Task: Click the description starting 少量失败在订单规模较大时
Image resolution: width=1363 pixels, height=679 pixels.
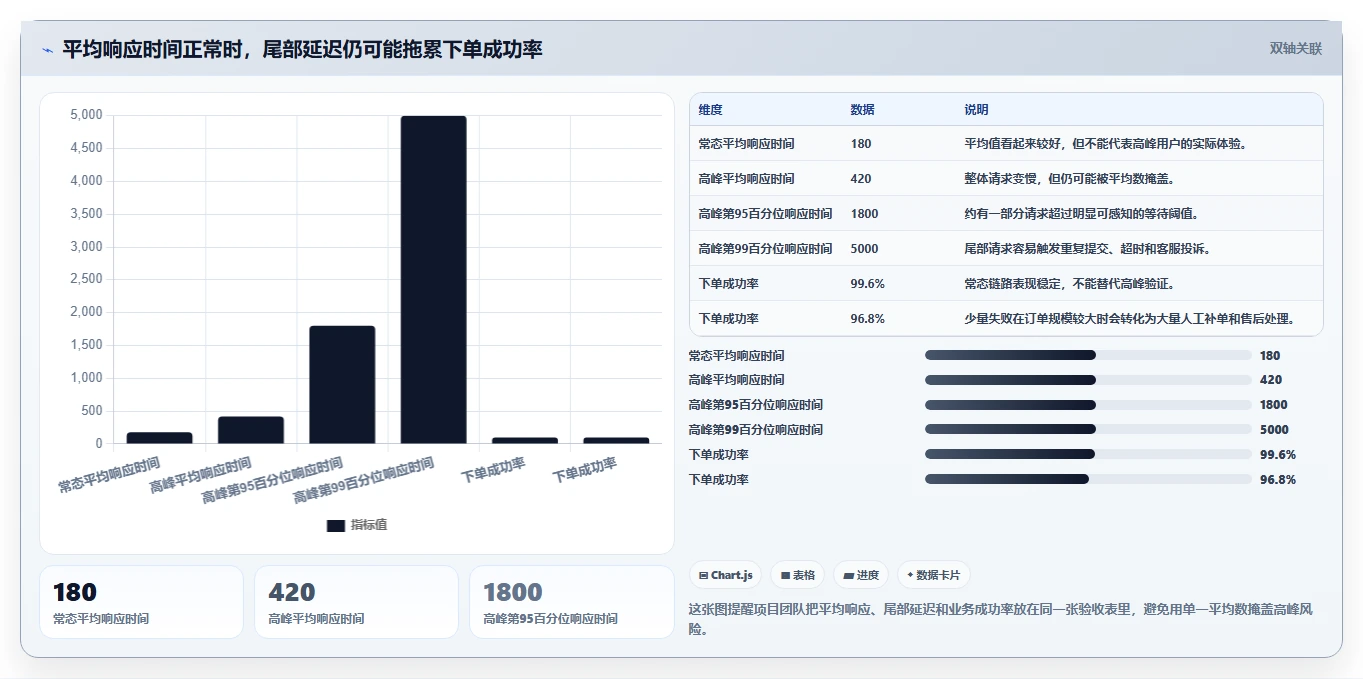Action: coord(1130,319)
